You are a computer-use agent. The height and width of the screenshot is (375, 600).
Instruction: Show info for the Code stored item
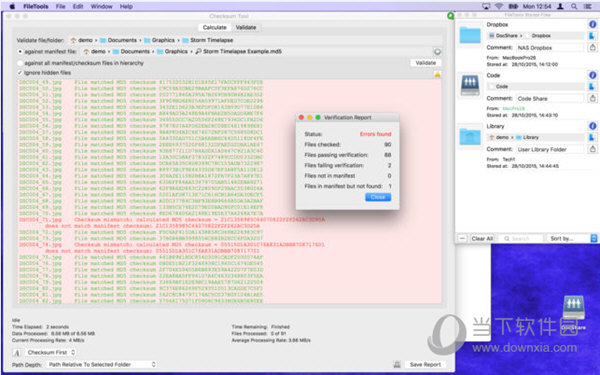(592, 75)
